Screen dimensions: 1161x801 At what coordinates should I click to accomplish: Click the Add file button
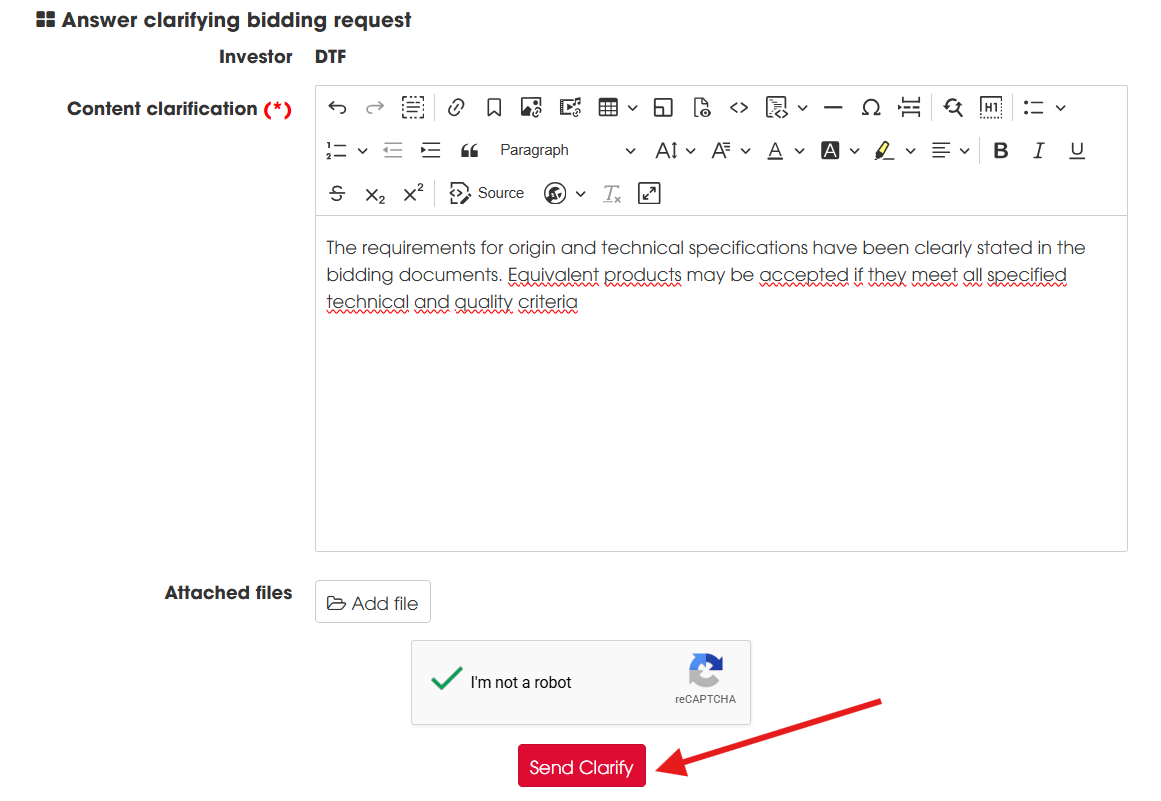[373, 602]
